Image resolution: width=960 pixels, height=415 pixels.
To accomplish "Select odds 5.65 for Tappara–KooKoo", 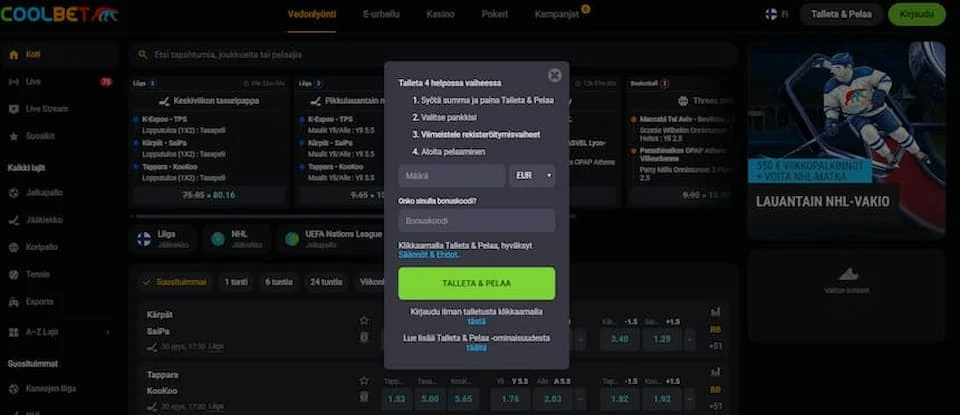I will coord(463,399).
